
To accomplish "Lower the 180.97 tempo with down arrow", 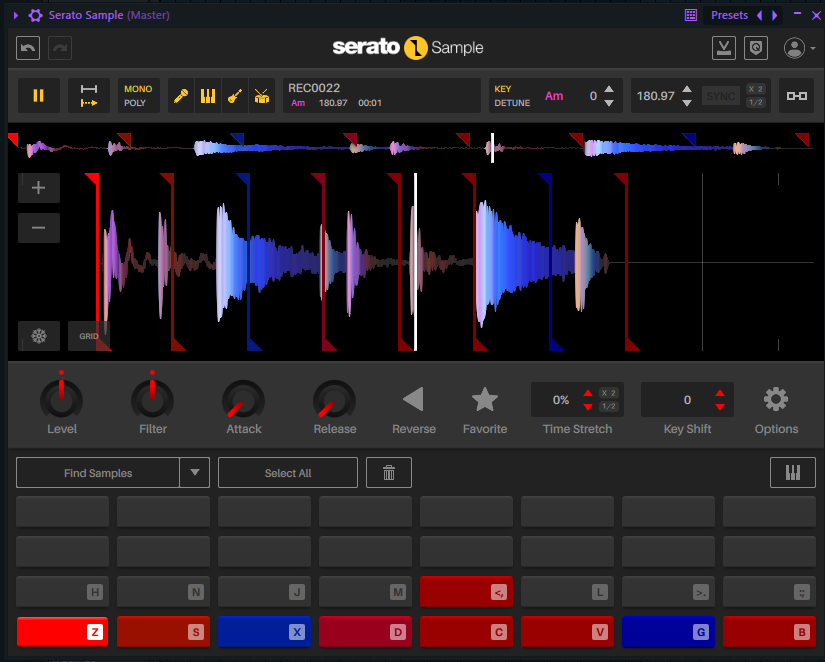I will tap(687, 103).
